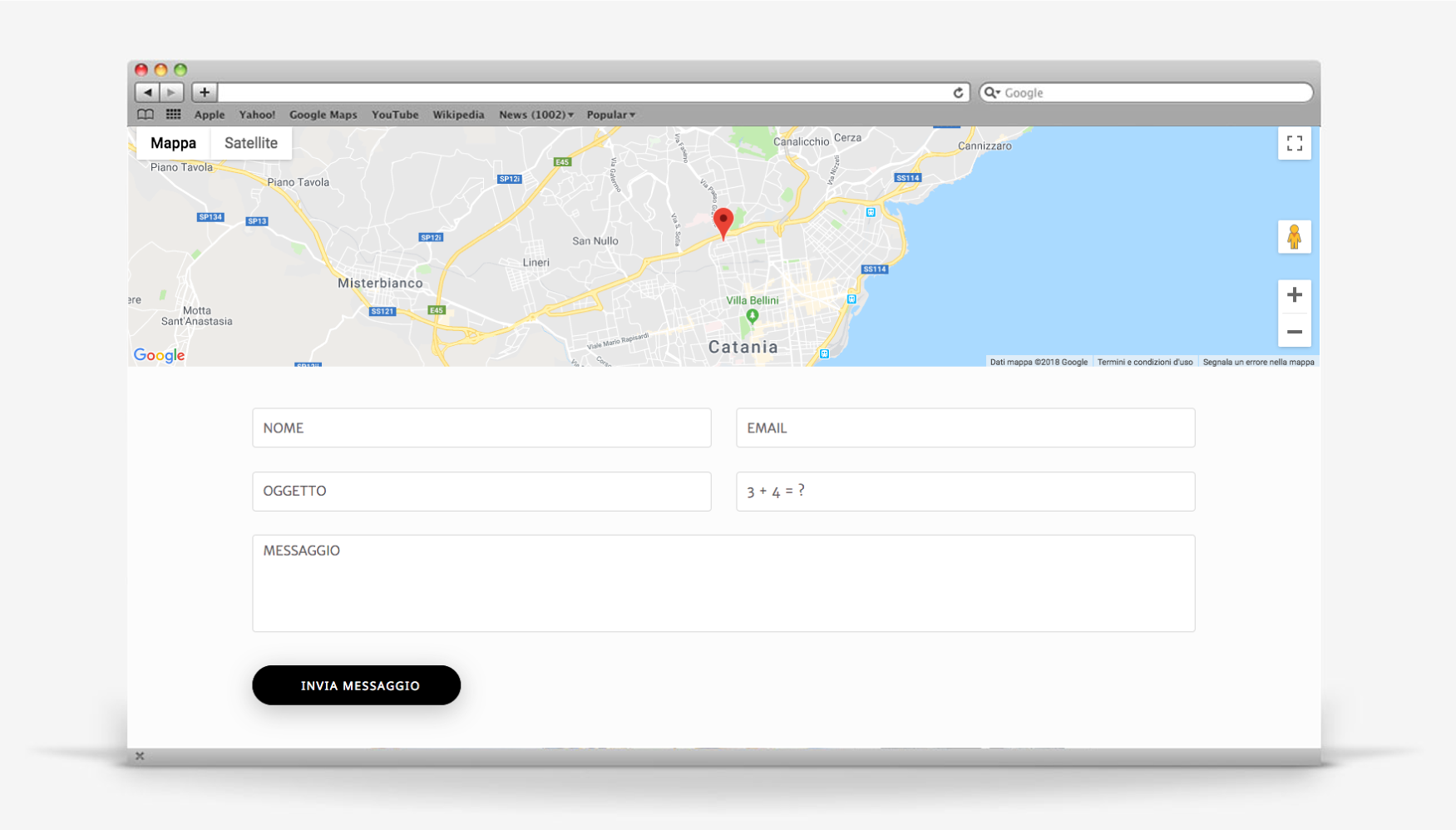The image size is (1456, 830).
Task: Switch map to Mappa view
Action: click(173, 143)
